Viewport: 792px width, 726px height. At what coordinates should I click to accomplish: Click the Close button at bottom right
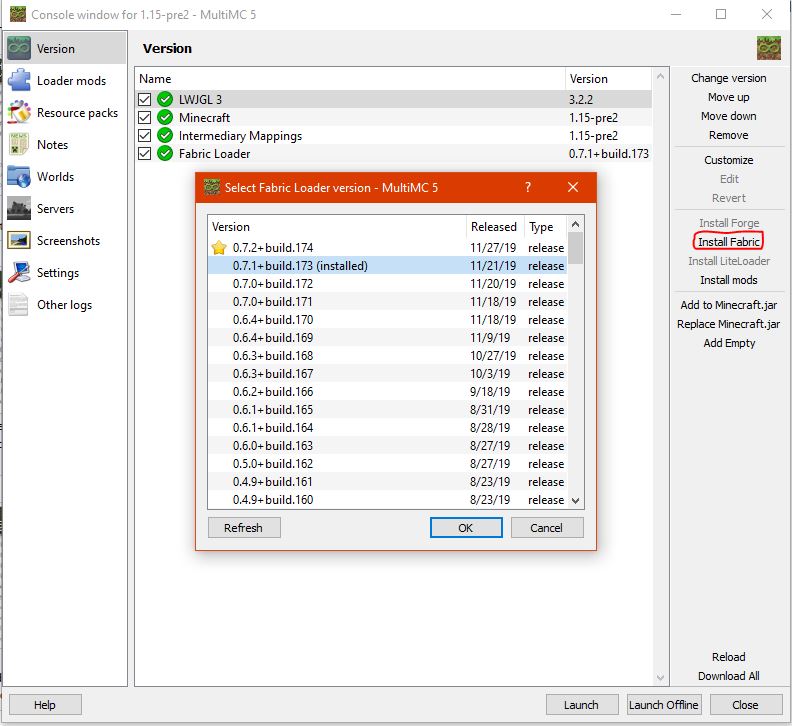click(x=745, y=704)
